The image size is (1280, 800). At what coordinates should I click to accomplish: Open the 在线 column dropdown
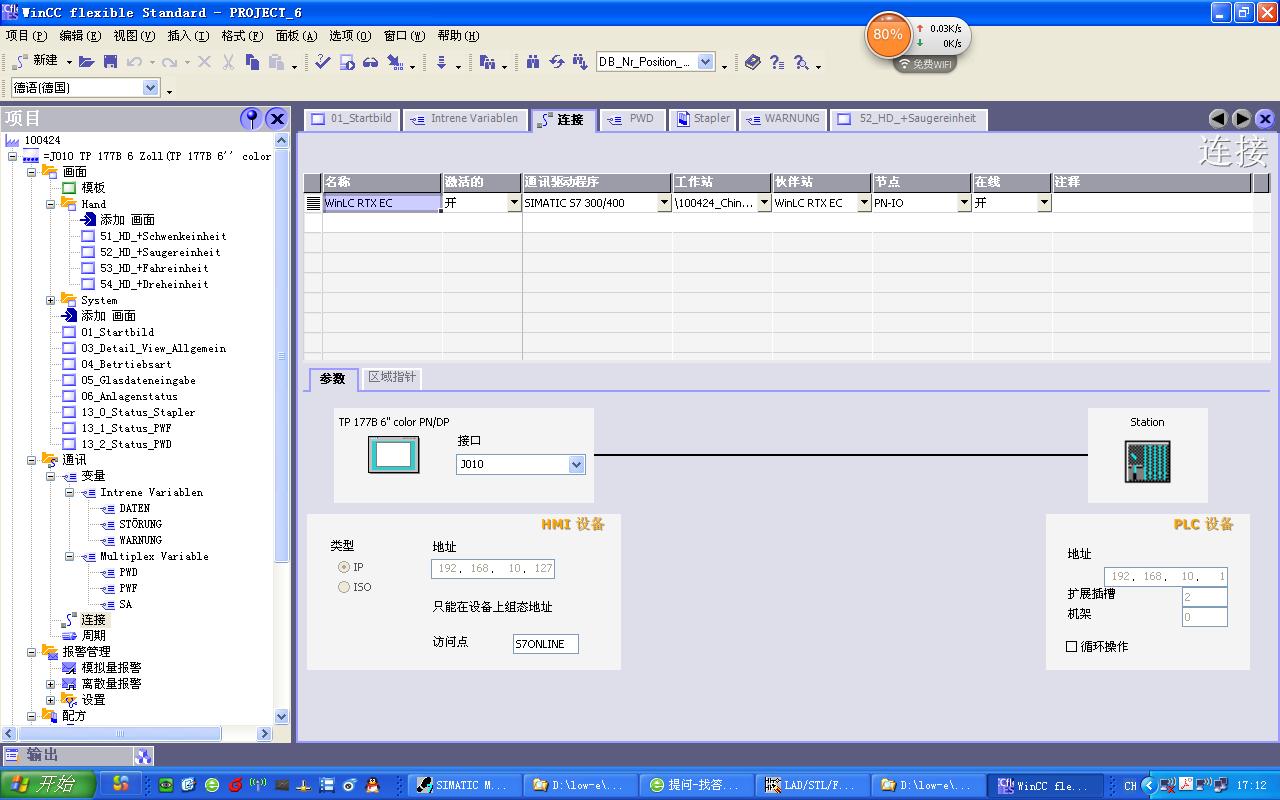coord(1044,203)
